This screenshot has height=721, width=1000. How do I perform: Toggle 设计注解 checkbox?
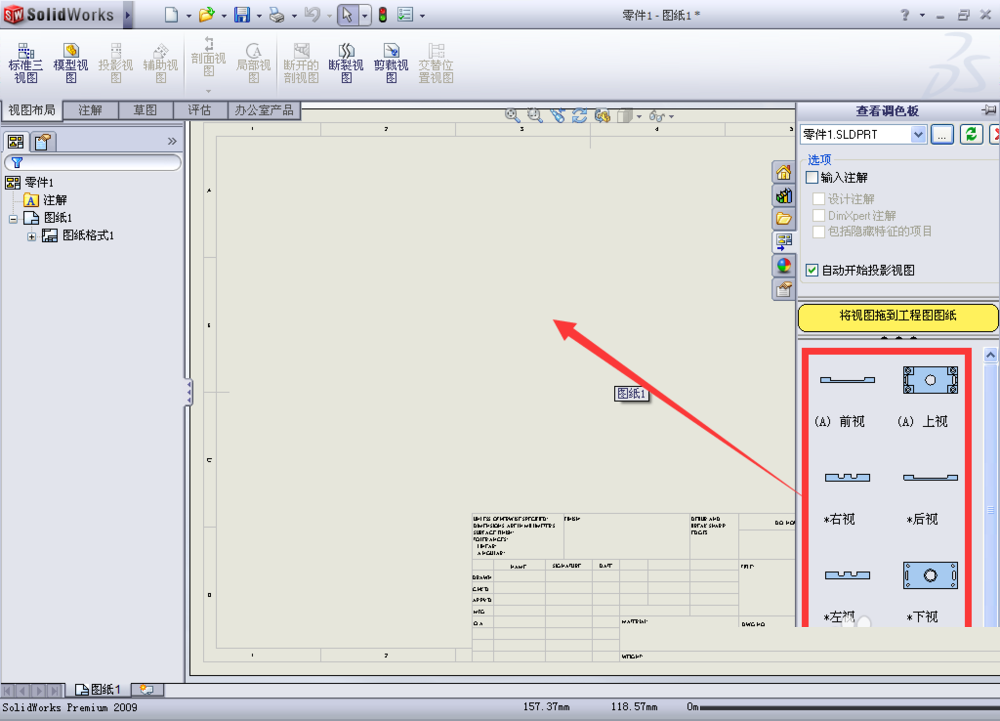click(x=819, y=199)
